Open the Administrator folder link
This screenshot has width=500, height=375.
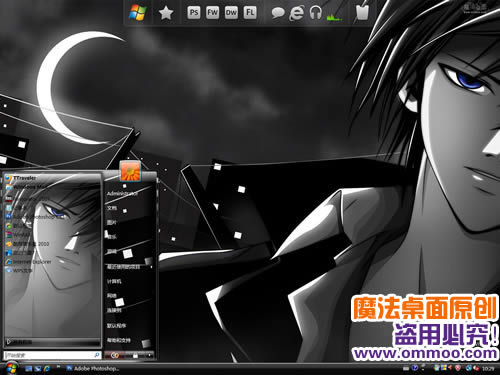[x=122, y=193]
